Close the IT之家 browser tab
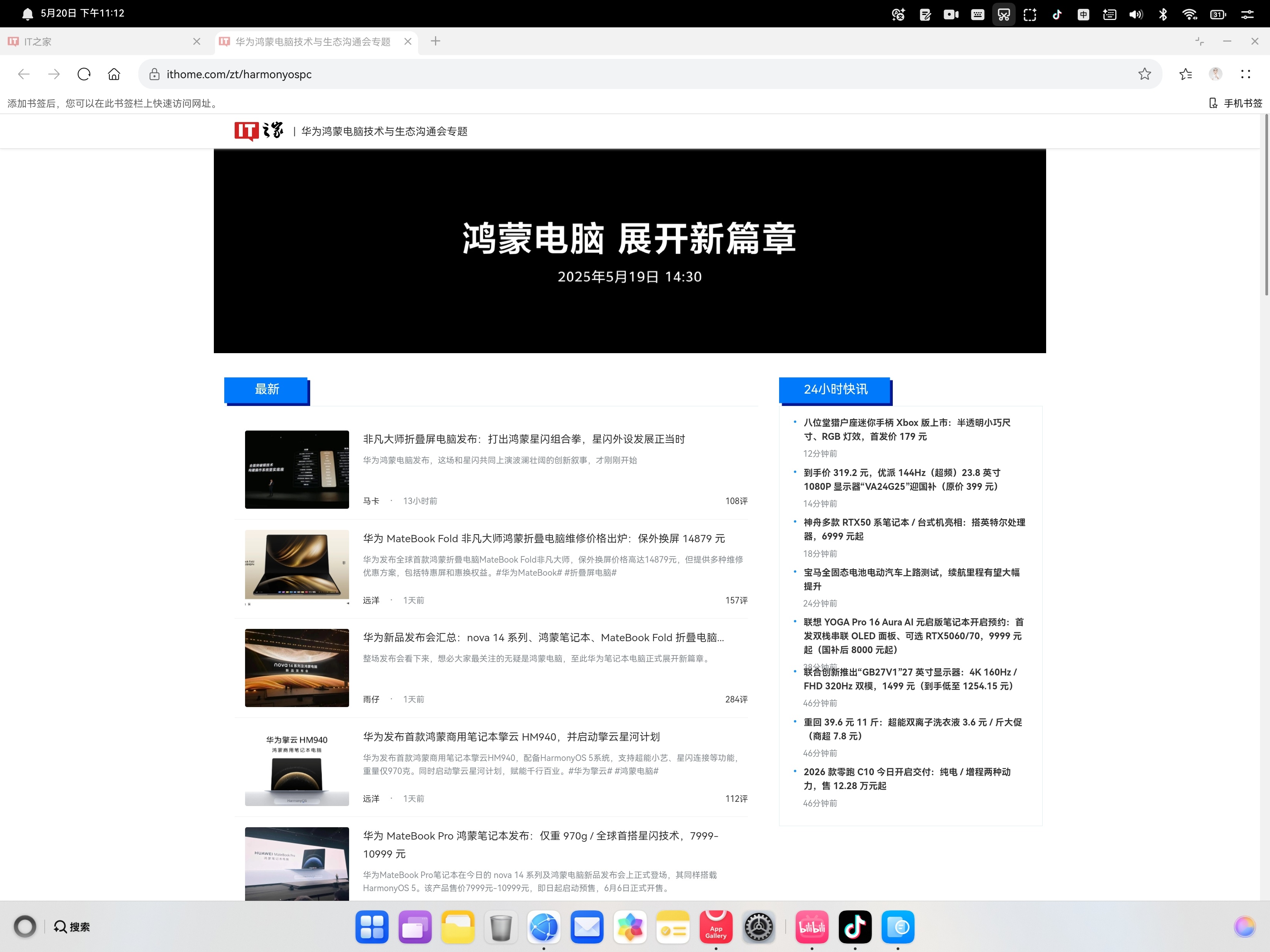Viewport: 1270px width, 952px height. coord(197,41)
